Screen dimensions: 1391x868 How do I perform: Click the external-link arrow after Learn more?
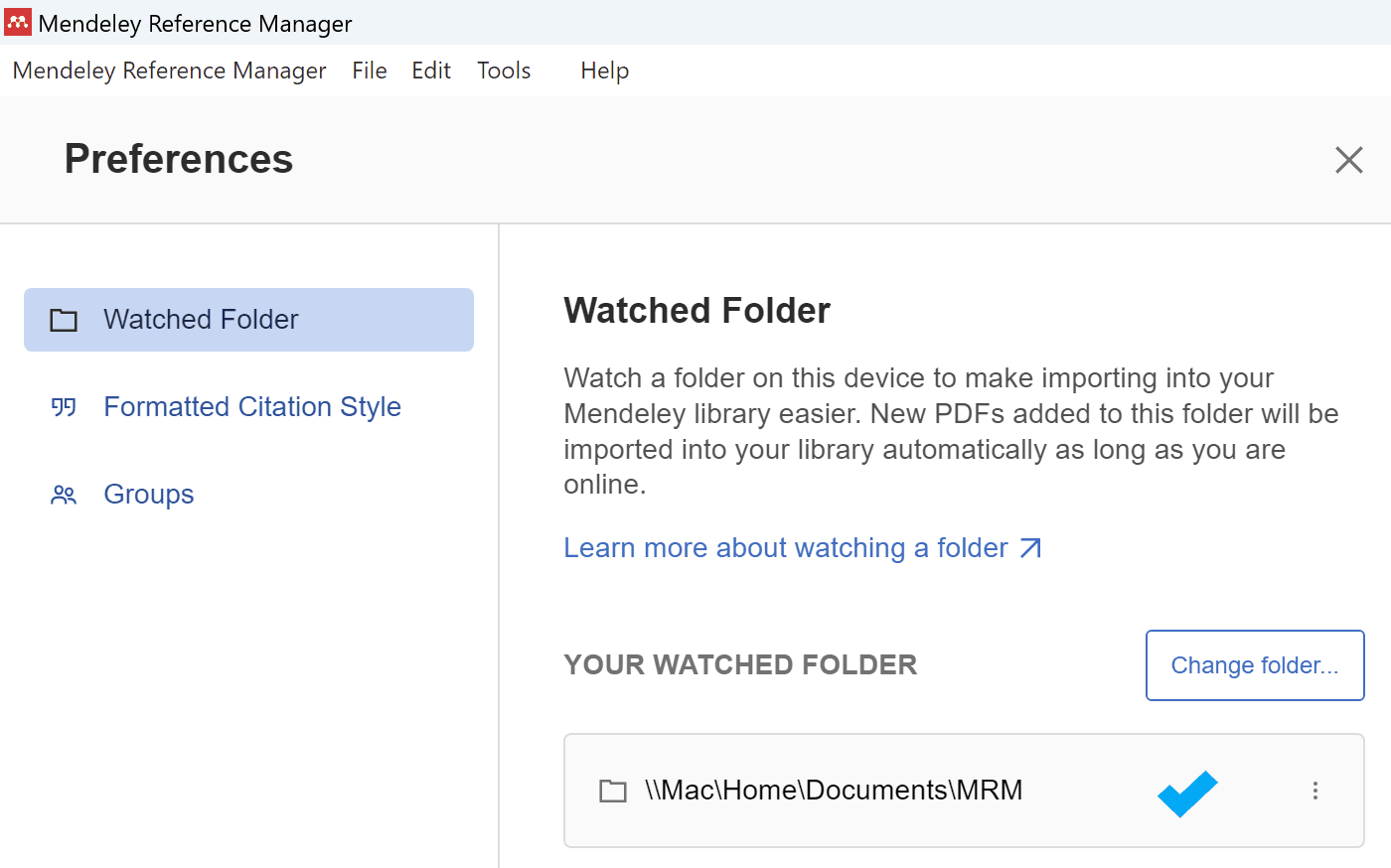[x=1031, y=548]
